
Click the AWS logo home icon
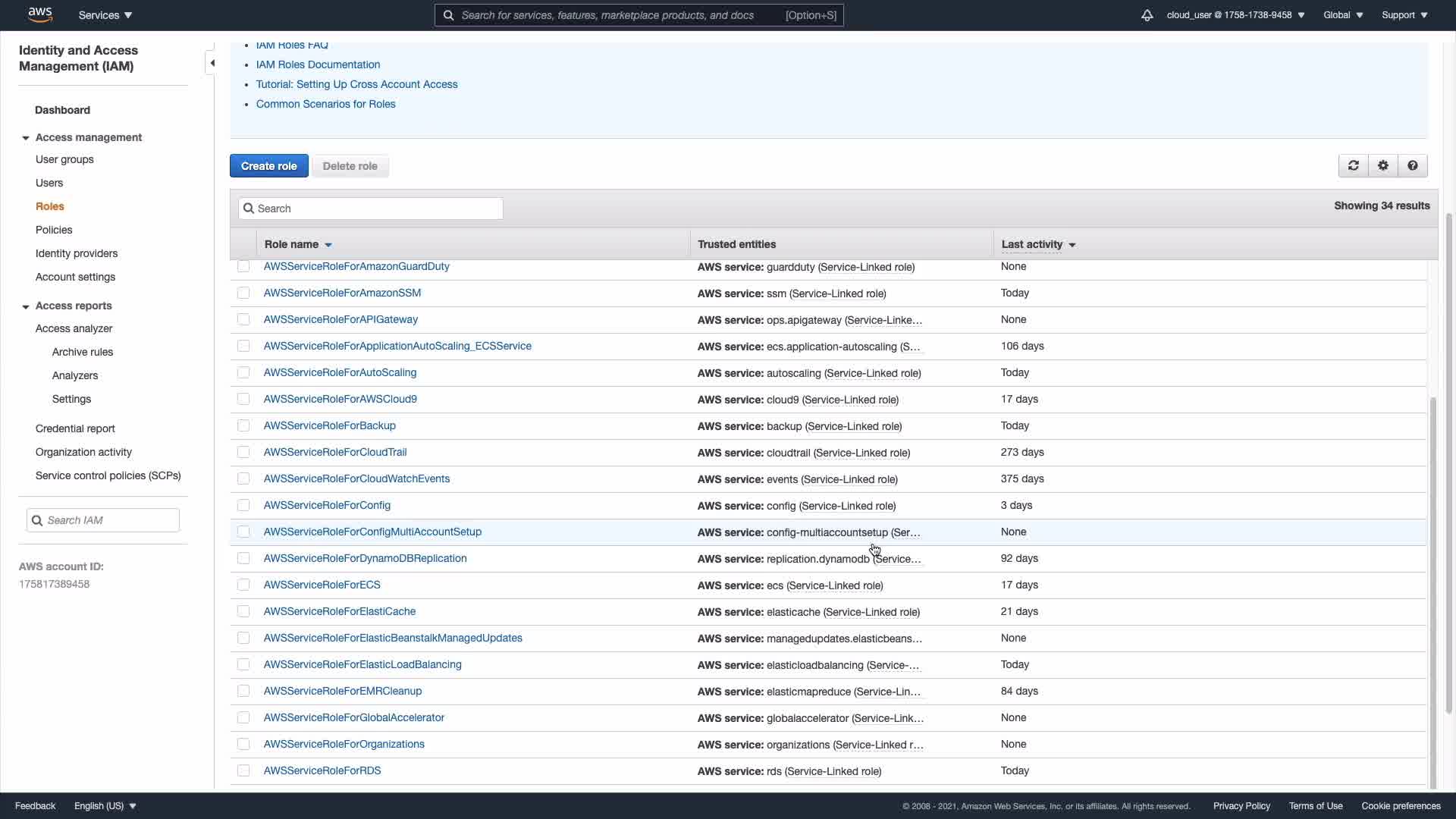pos(39,14)
